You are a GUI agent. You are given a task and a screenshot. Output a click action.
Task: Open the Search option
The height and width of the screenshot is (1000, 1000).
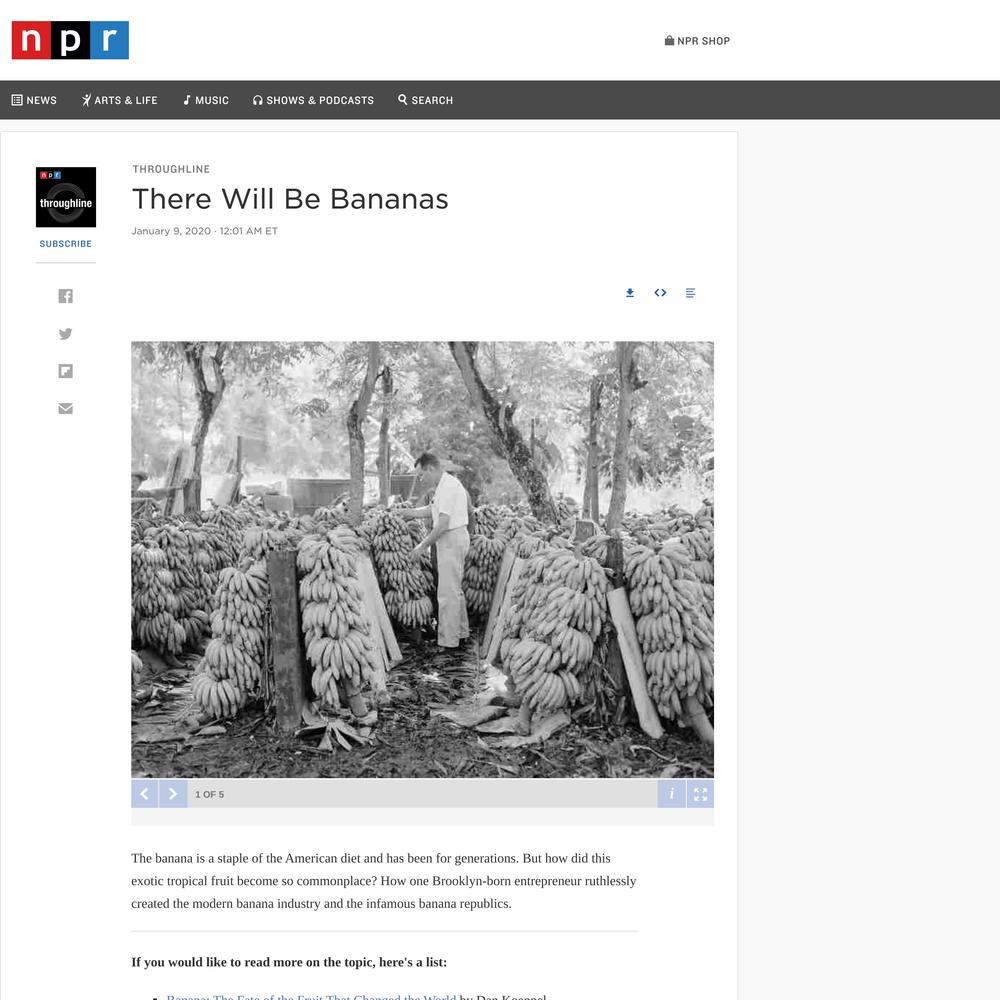[x=425, y=100]
